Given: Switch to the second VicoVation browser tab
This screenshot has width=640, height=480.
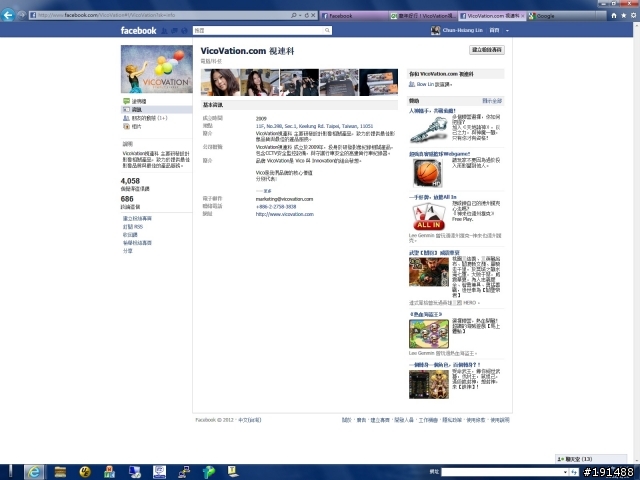Looking at the screenshot, I should 423,16.
